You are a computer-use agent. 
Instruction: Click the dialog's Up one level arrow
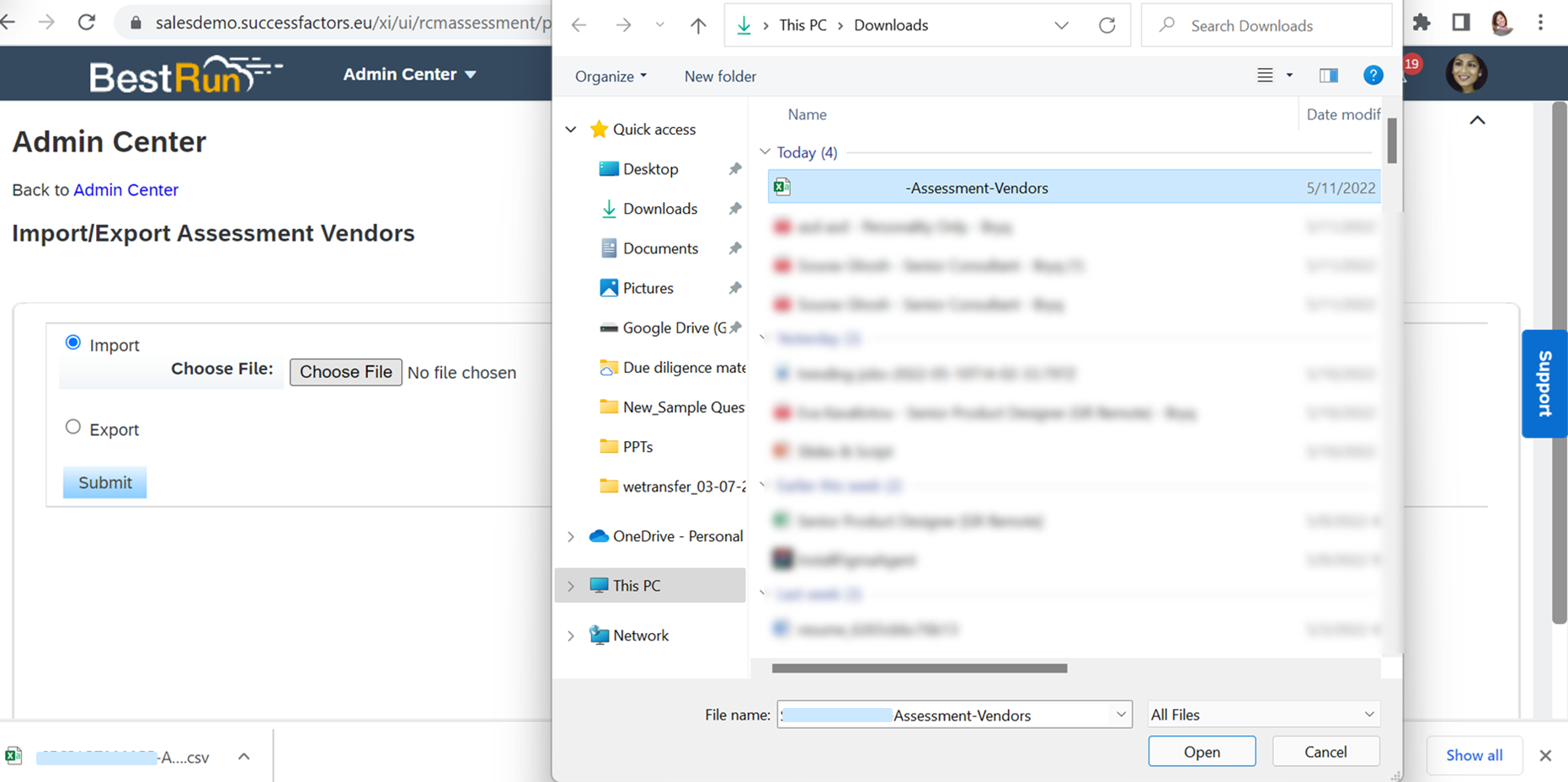click(x=698, y=25)
